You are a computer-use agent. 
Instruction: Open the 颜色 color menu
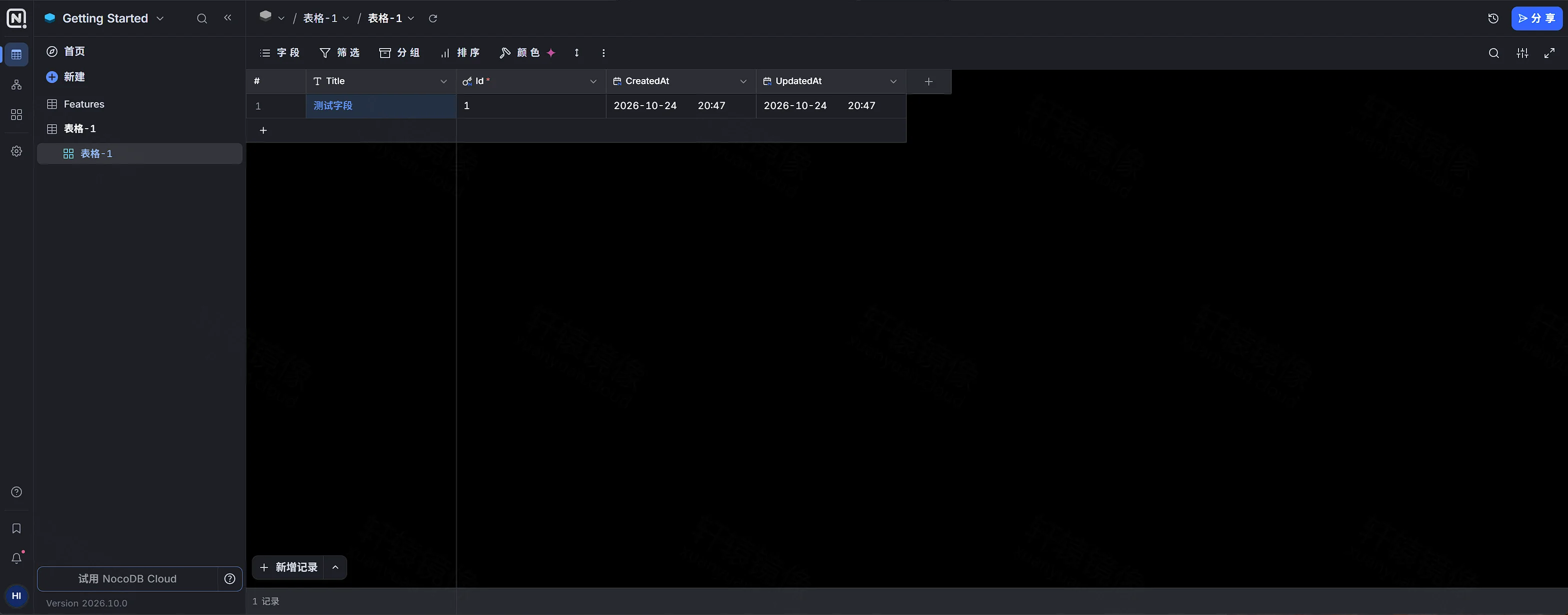[527, 53]
